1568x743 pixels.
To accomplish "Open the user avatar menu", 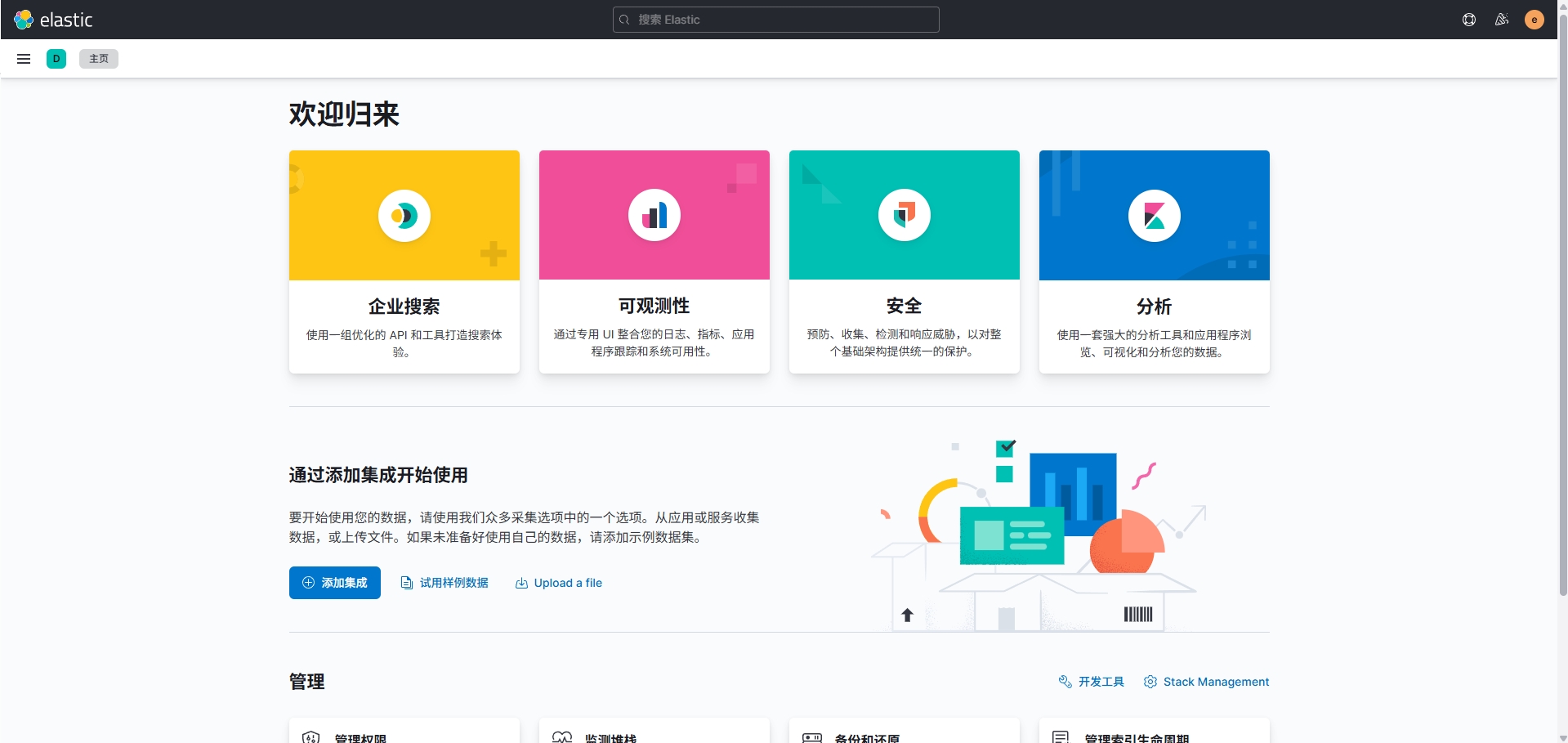I will pyautogui.click(x=1534, y=19).
